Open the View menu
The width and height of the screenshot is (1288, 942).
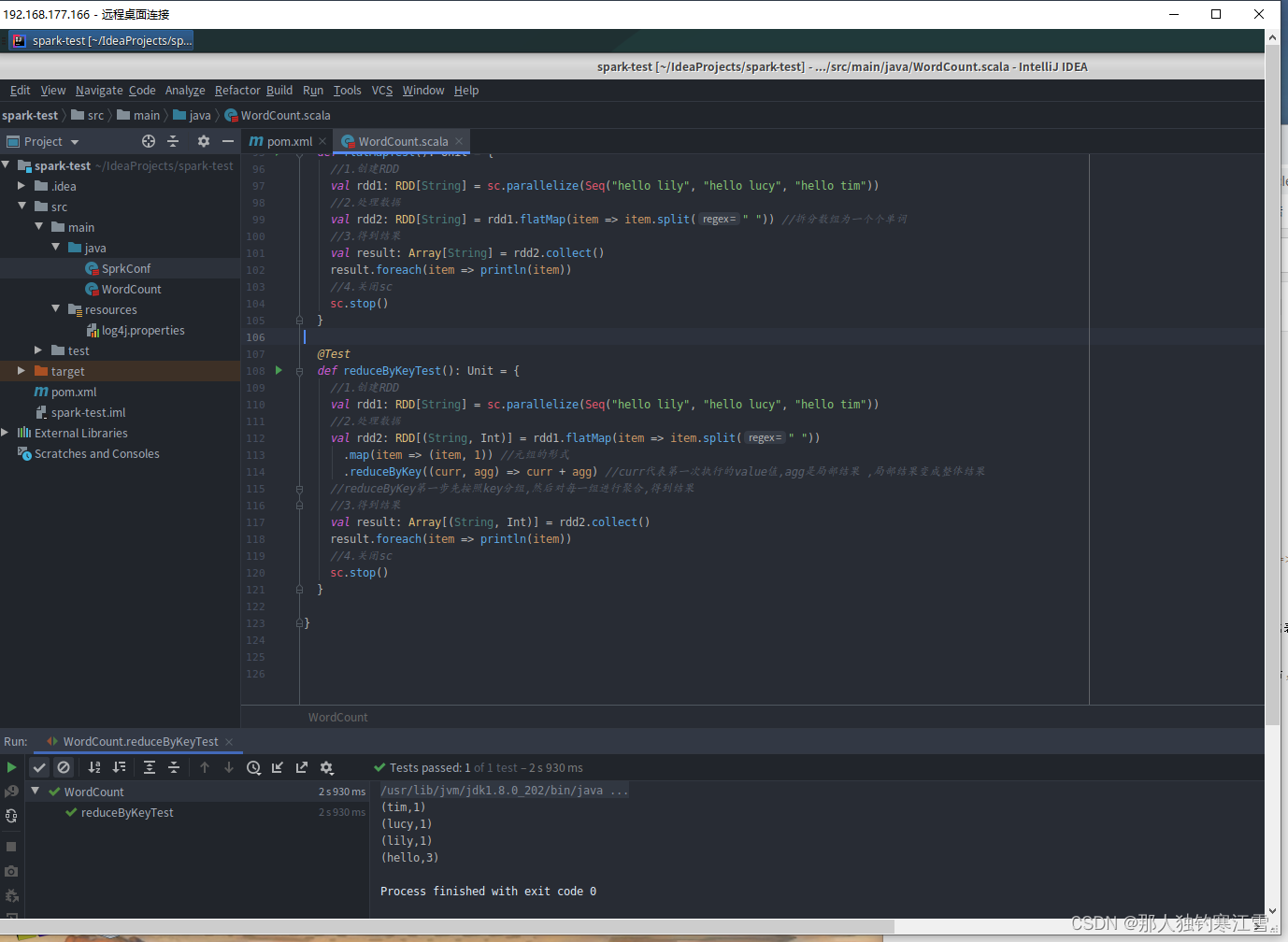53,91
